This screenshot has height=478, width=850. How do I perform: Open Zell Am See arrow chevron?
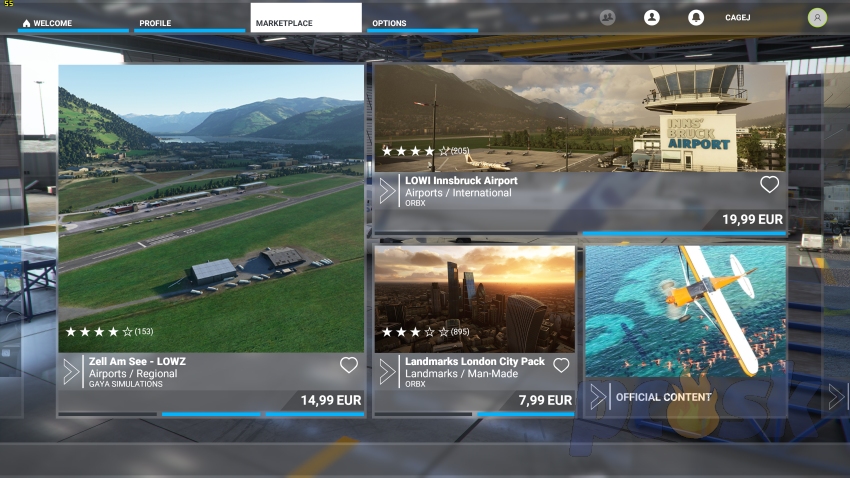(71, 372)
